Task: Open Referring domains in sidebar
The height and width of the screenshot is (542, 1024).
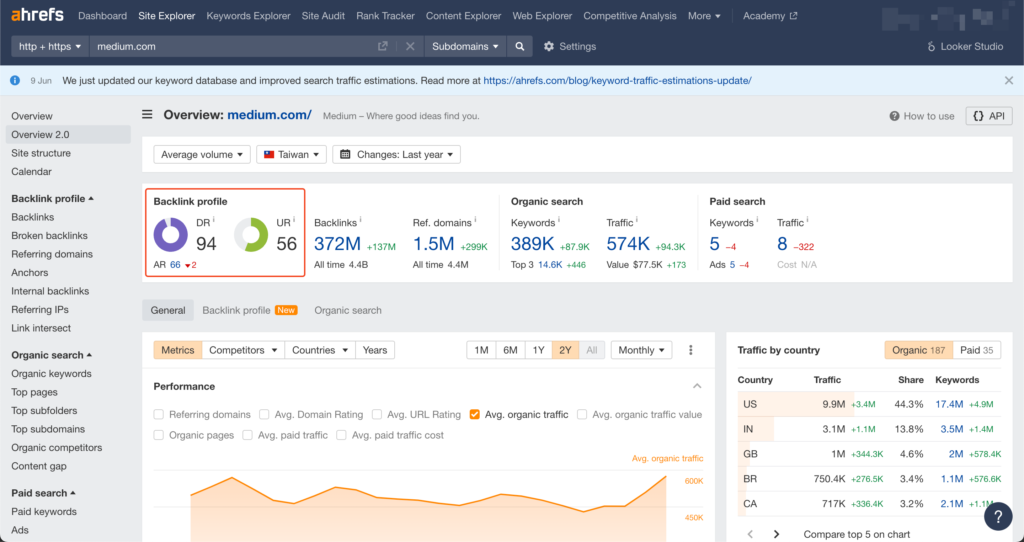Action: point(52,254)
